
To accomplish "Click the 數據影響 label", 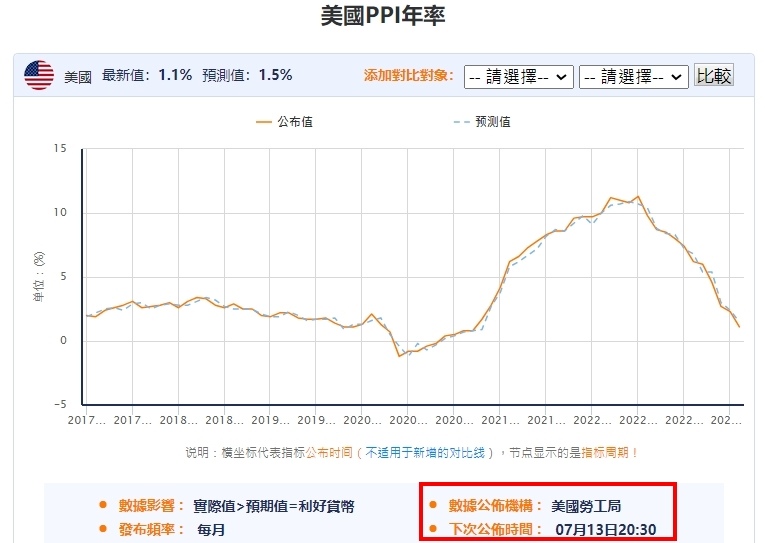I will 151,506.
